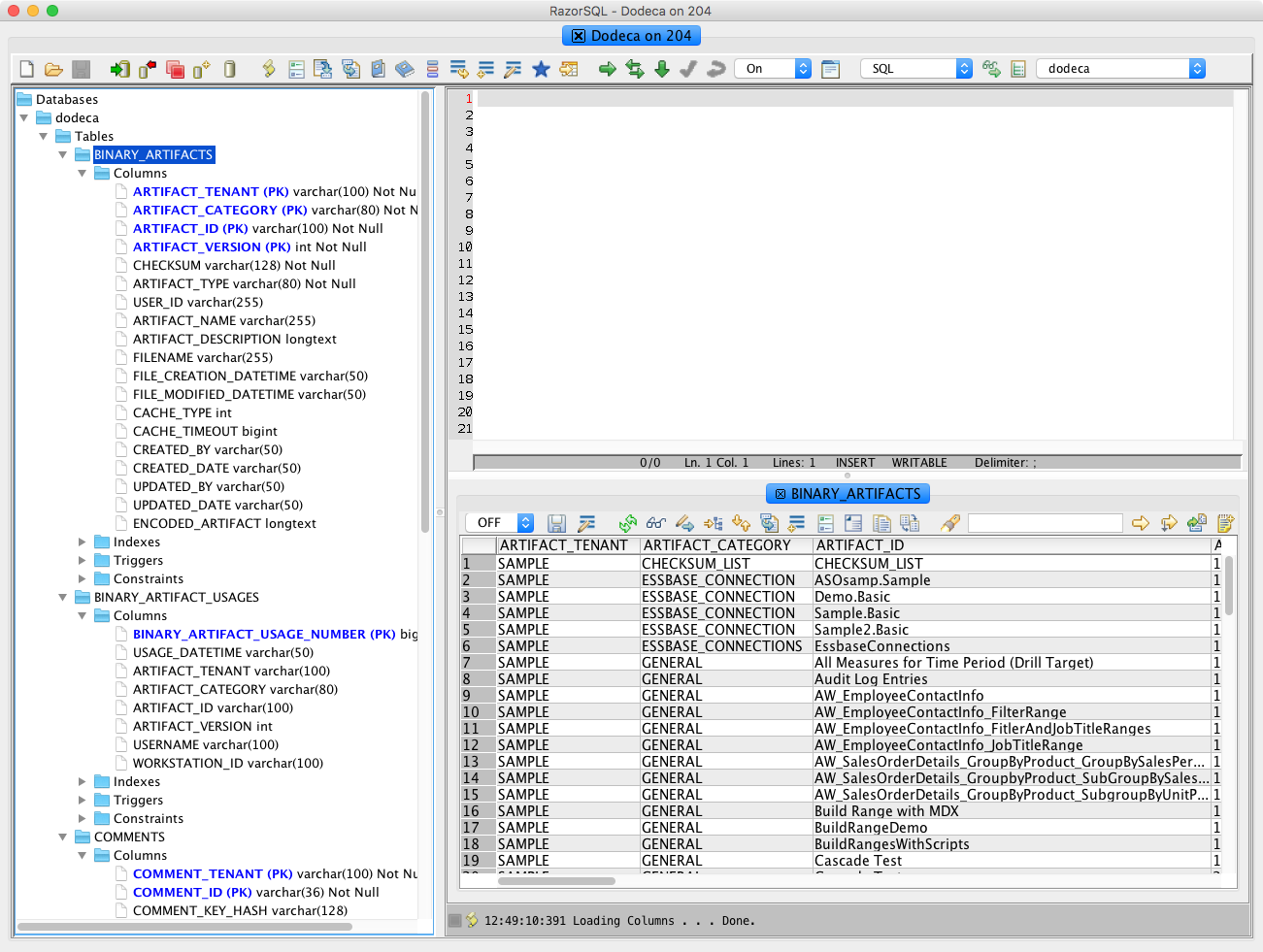
Task: Click the lines-with-pencil icon in the main toolbar
Action: [x=514, y=69]
